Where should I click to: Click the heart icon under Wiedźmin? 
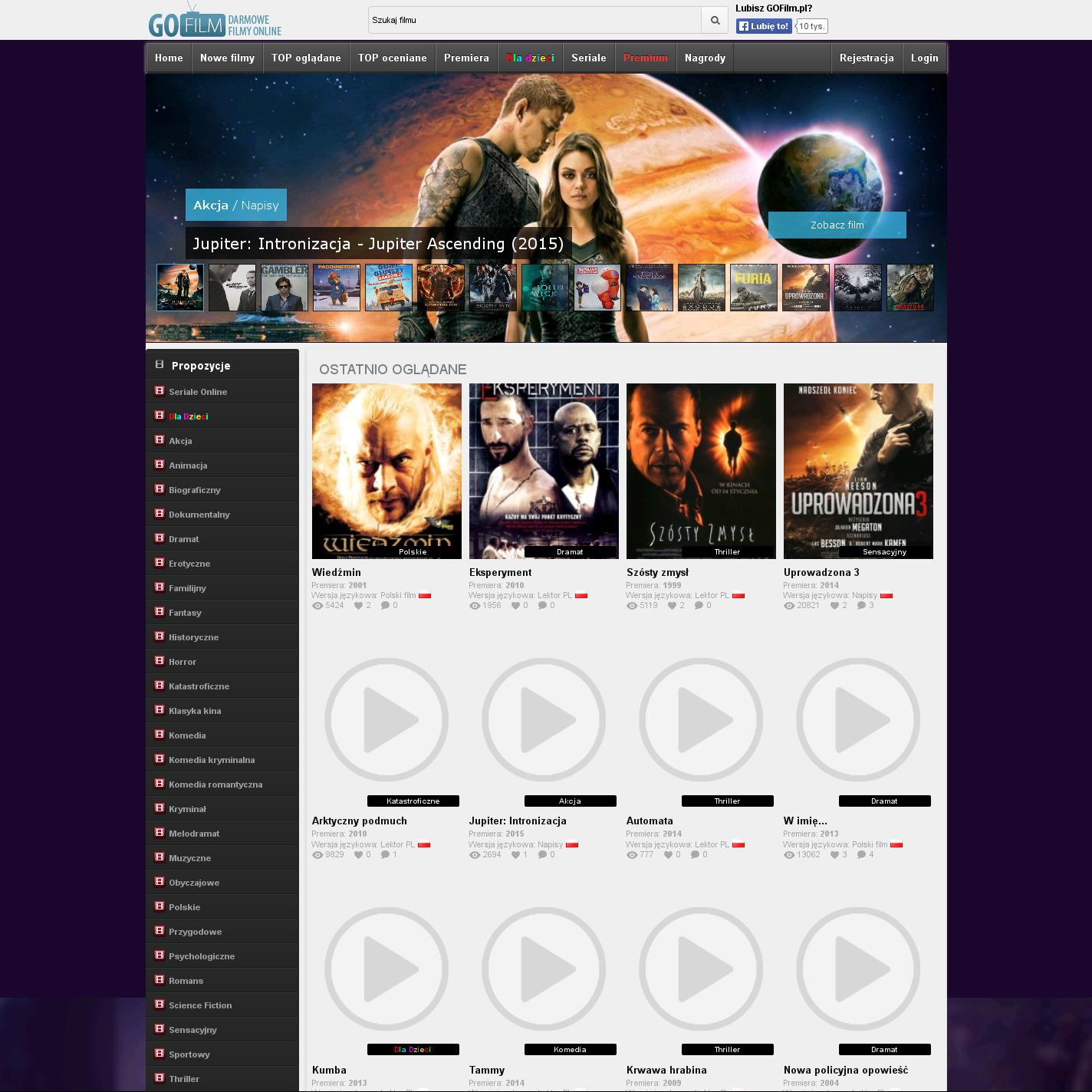[x=358, y=606]
